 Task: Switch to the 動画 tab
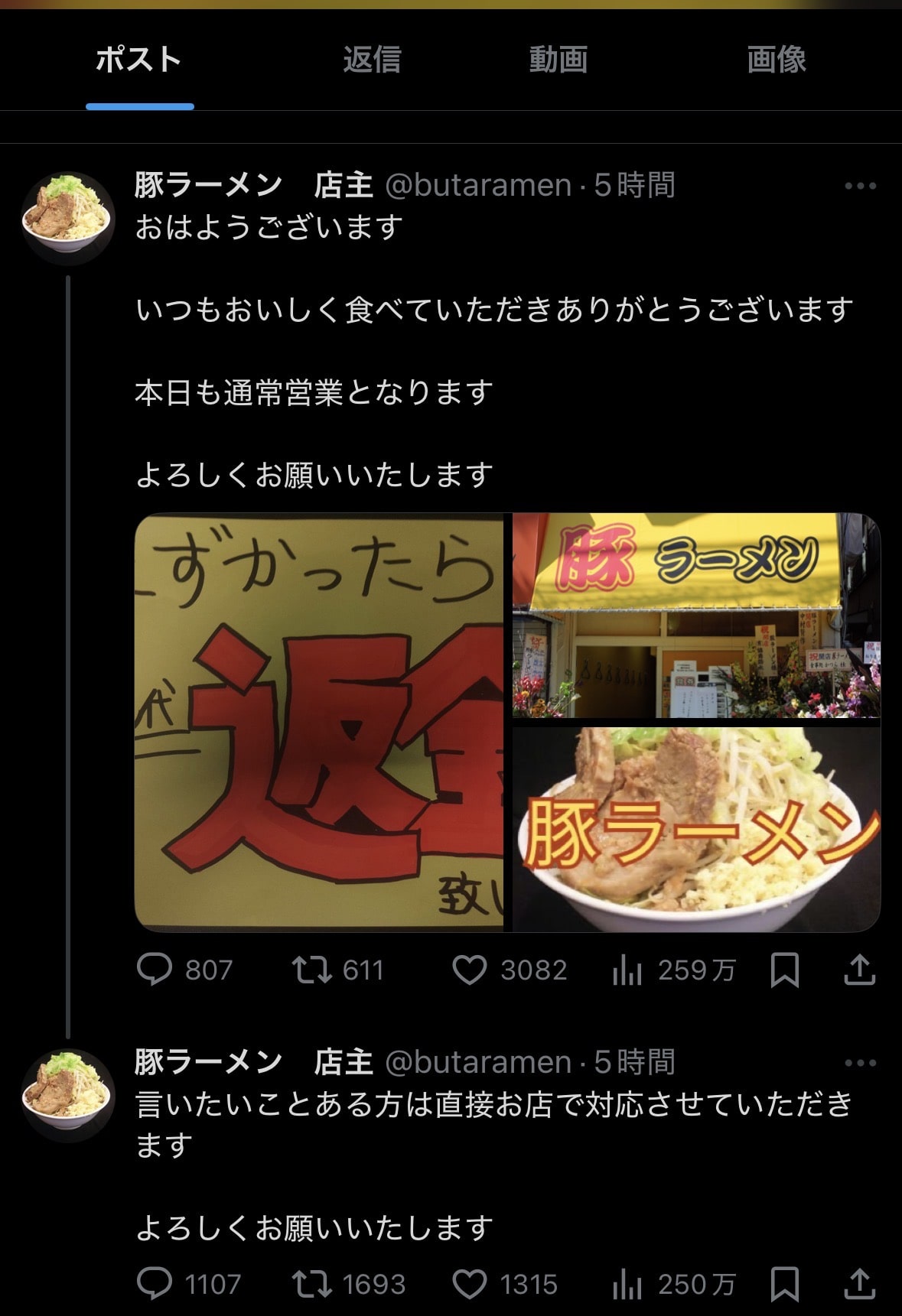coord(558,60)
